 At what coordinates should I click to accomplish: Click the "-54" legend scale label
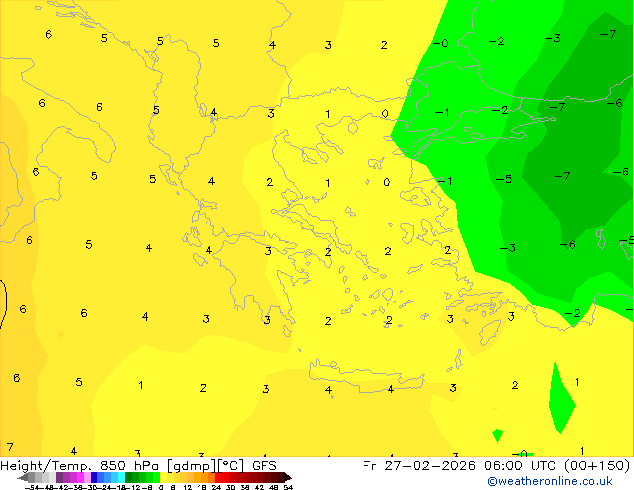tap(33, 487)
